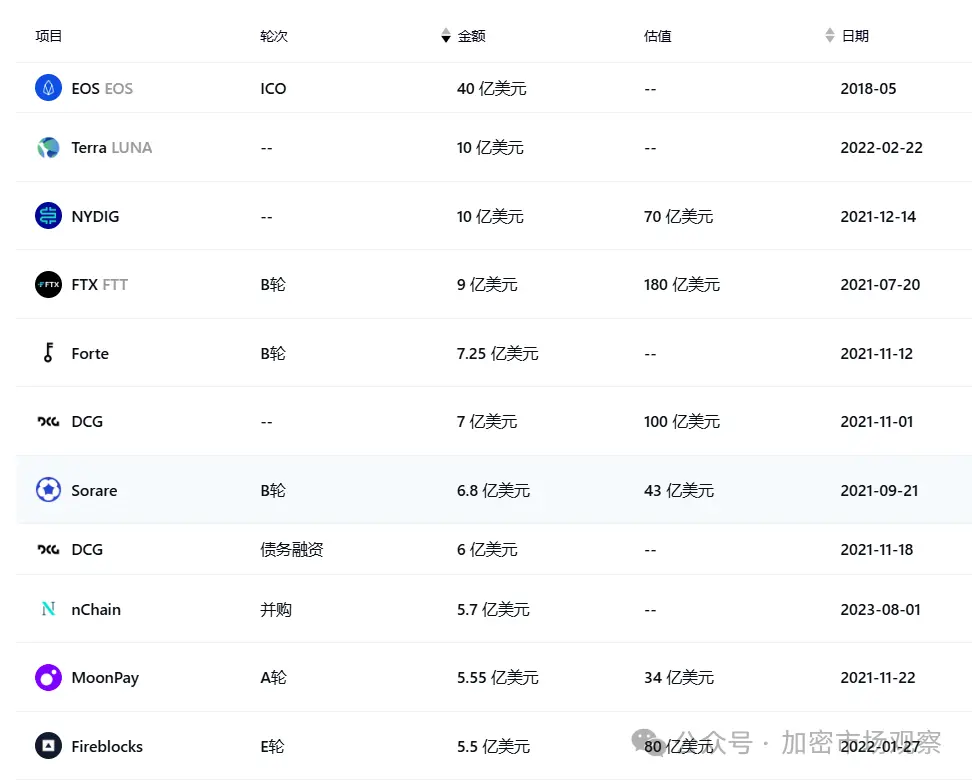Open the EOS project link
972x781 pixels.
pos(86,89)
